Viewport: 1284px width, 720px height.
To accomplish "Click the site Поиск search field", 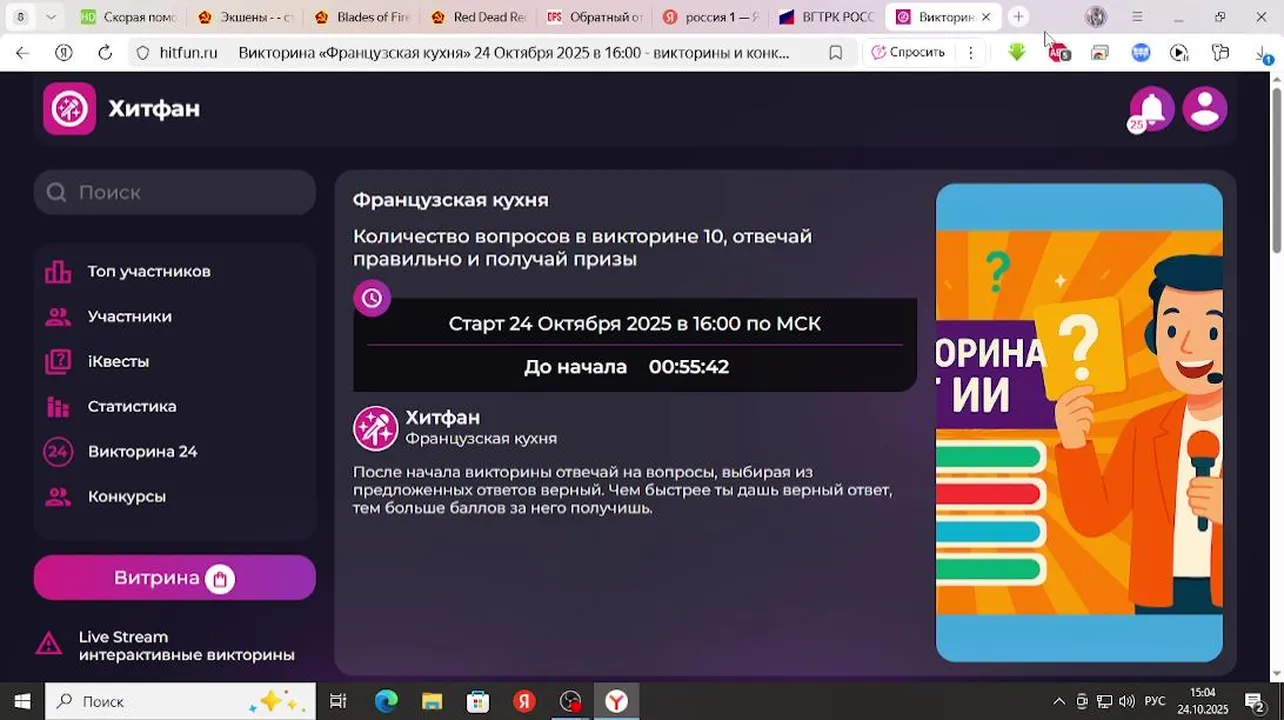I will pos(175,192).
